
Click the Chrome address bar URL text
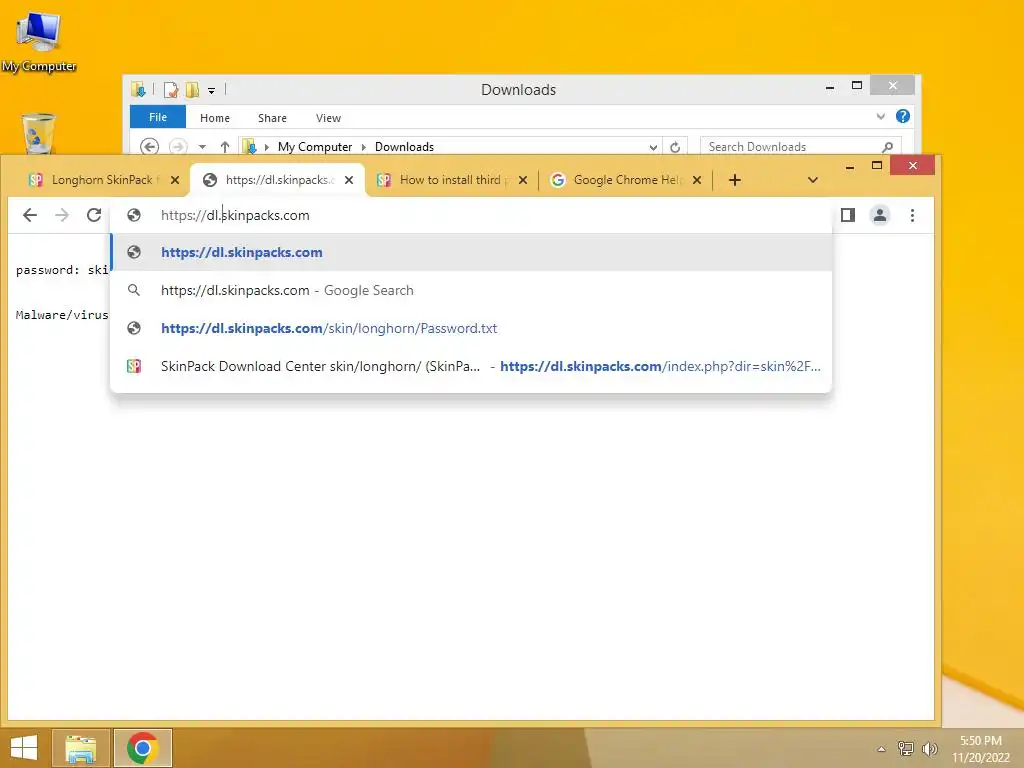[235, 215]
